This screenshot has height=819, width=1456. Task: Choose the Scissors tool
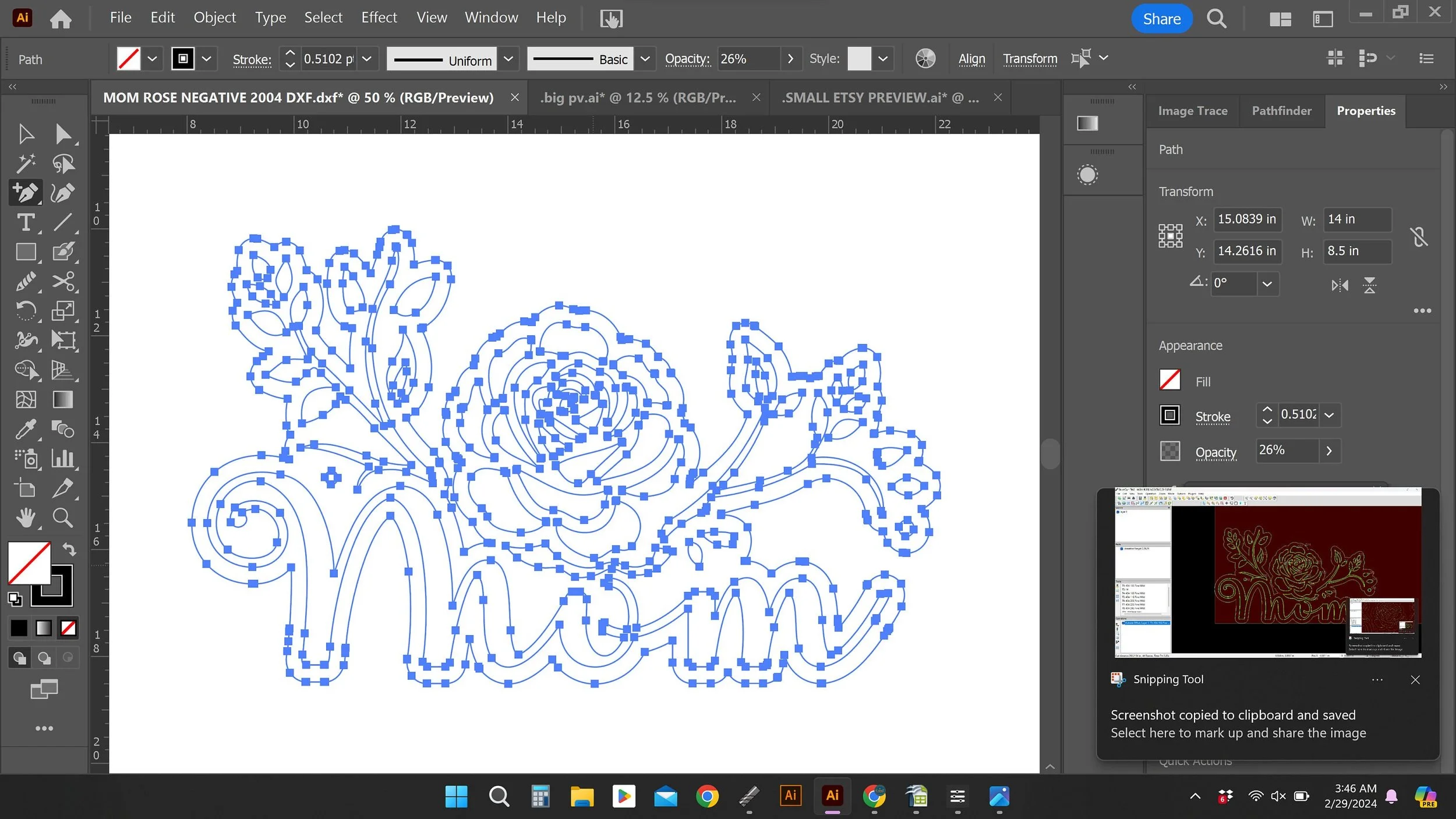[63, 282]
